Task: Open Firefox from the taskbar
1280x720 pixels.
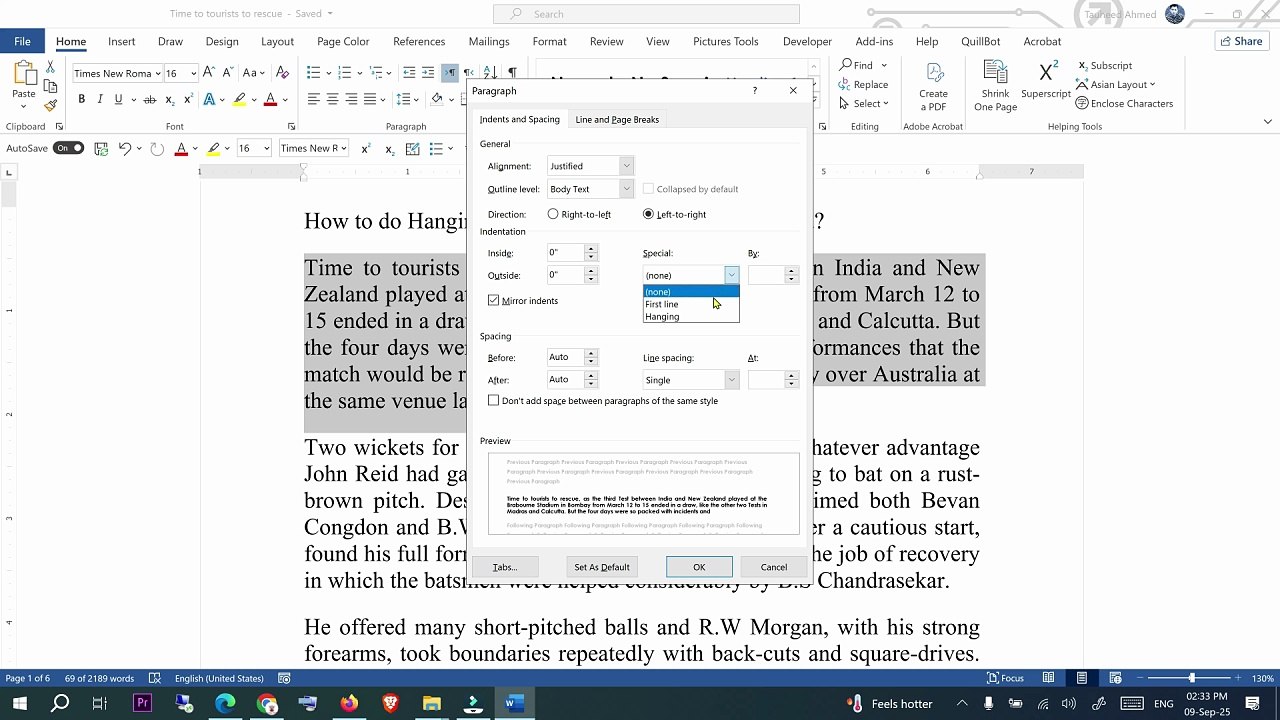Action: (x=348, y=703)
